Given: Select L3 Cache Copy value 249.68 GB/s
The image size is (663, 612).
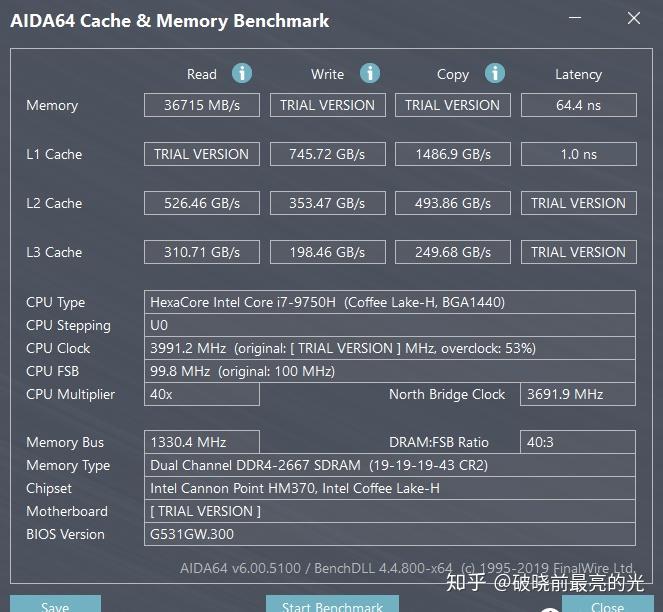Looking at the screenshot, I should (453, 252).
